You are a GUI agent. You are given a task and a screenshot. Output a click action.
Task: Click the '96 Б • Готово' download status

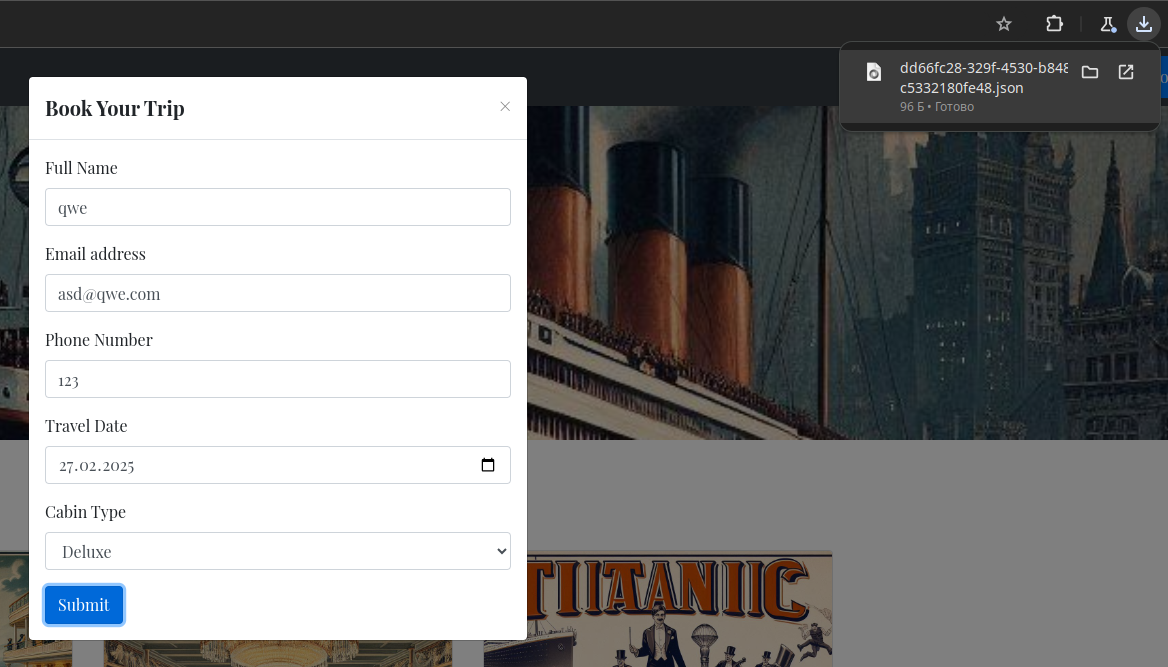(936, 107)
